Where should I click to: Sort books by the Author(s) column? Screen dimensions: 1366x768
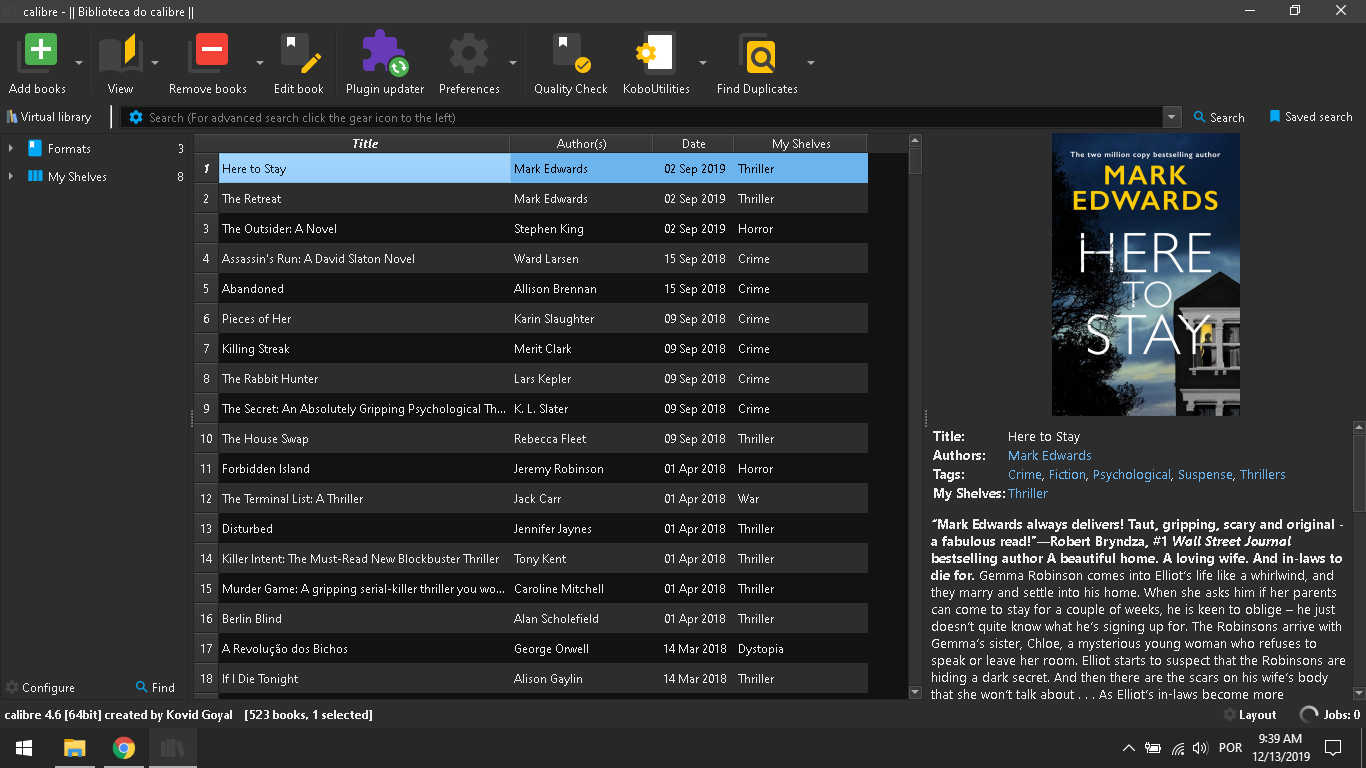pyautogui.click(x=581, y=144)
